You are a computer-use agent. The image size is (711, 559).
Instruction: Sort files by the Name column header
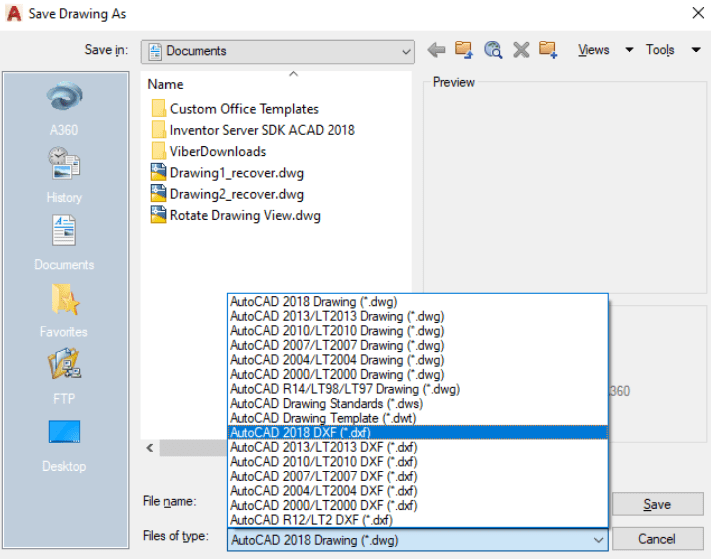click(166, 84)
